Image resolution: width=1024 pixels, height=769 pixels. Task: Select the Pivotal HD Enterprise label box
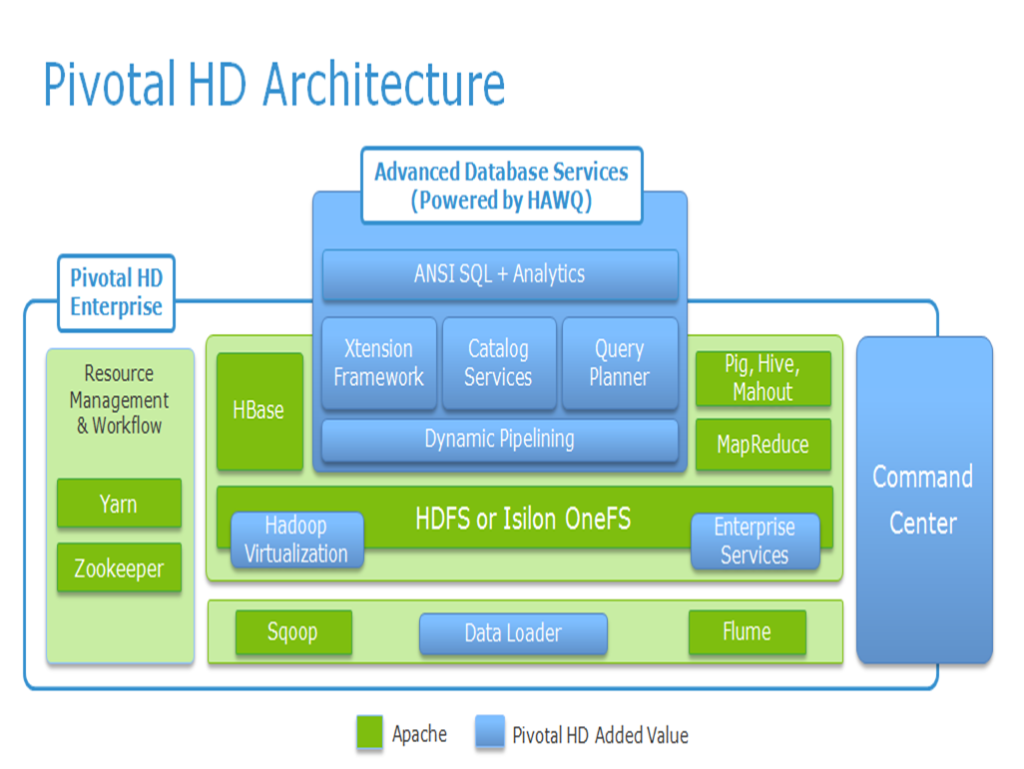[x=116, y=293]
